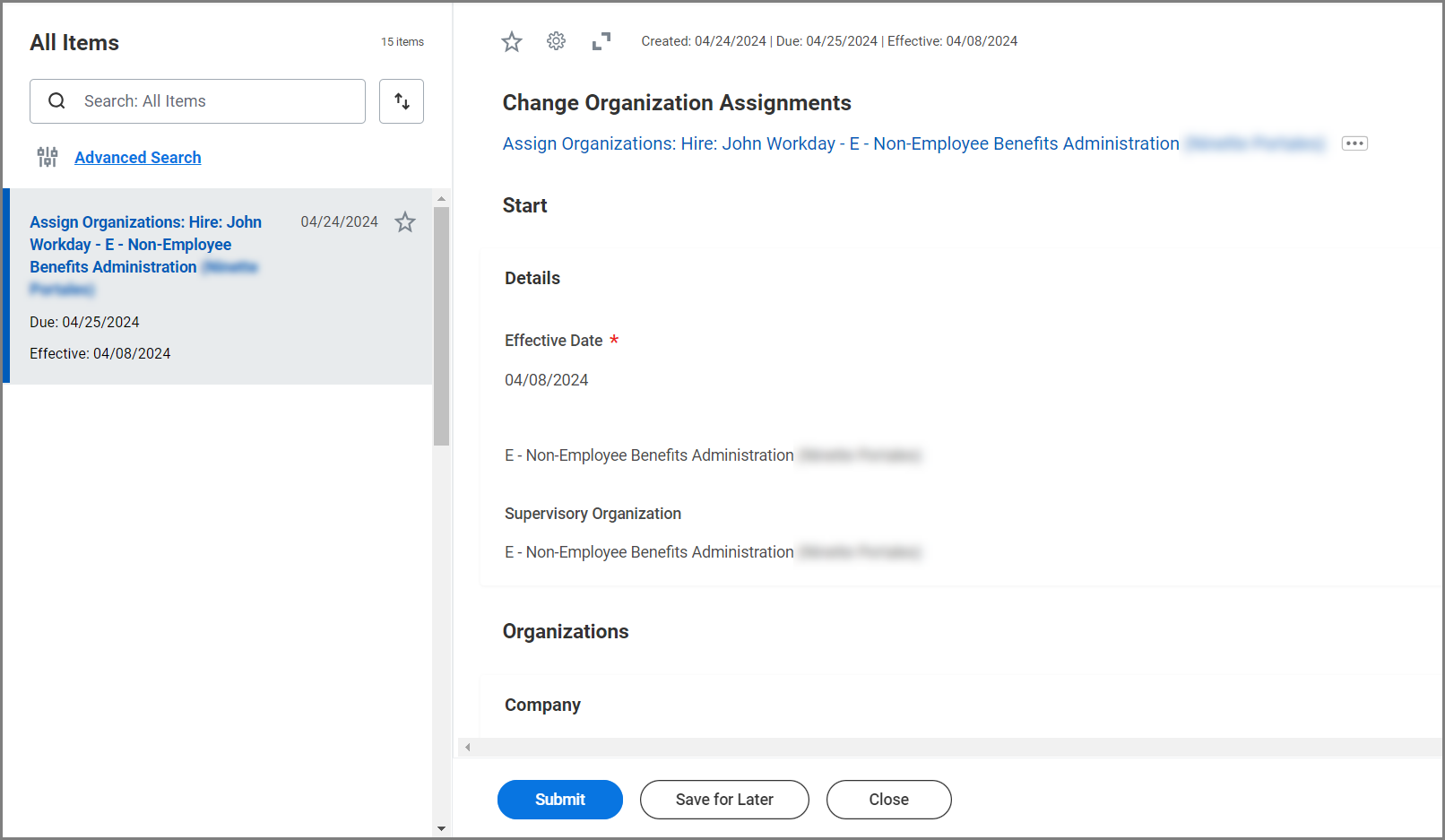Click the sort items arrows button

pos(402,101)
